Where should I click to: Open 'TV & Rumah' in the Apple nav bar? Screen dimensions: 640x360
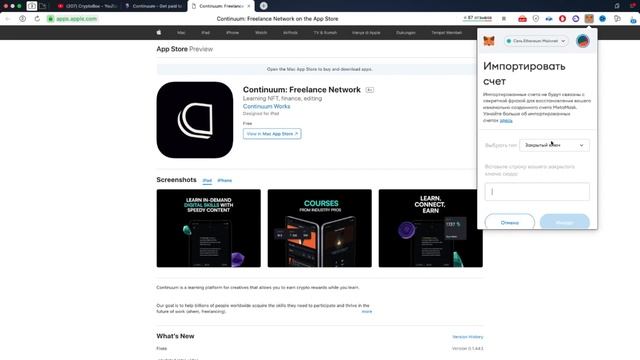[325, 33]
